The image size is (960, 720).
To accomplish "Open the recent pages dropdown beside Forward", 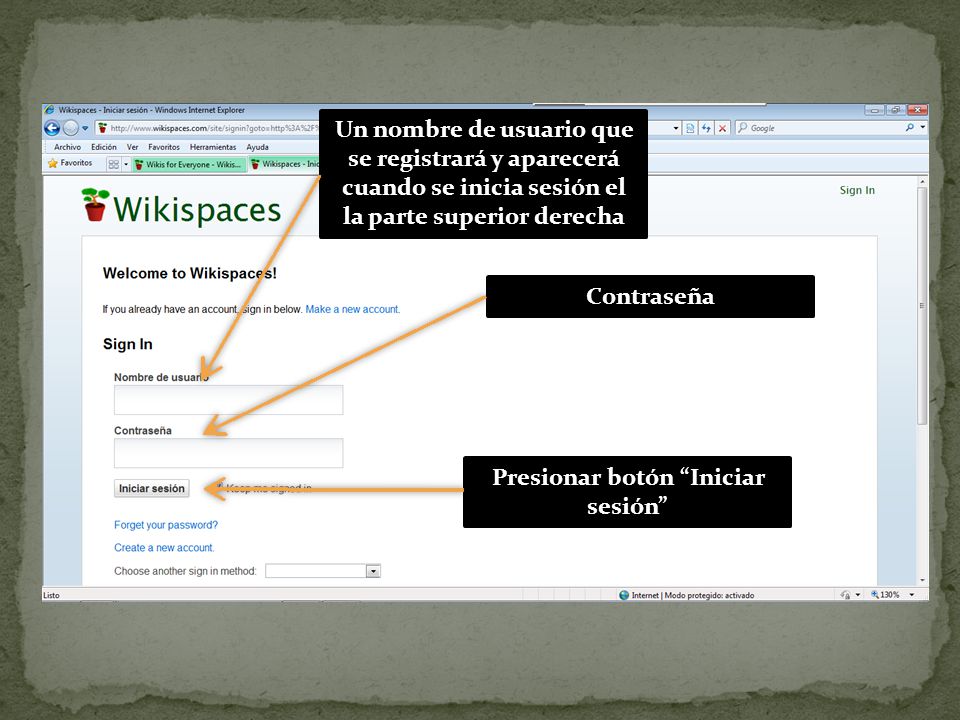I will 85,129.
